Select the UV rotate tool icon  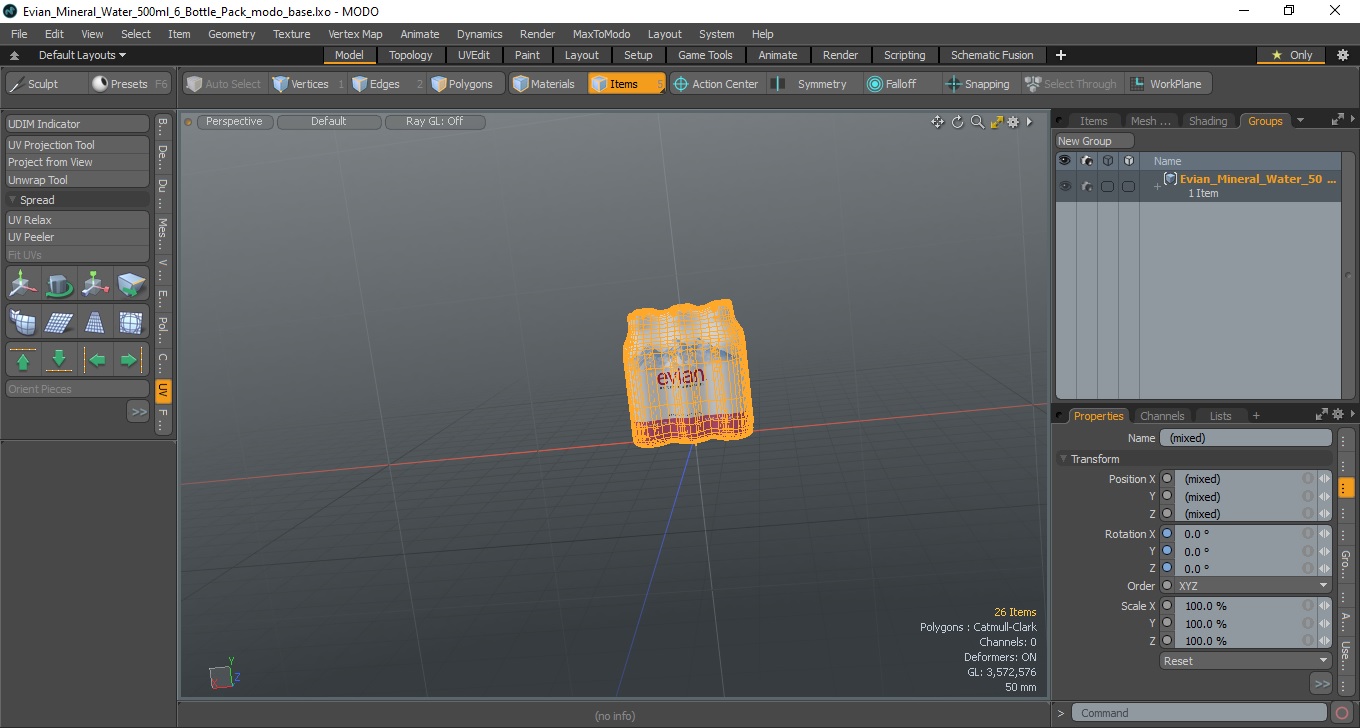tap(59, 285)
